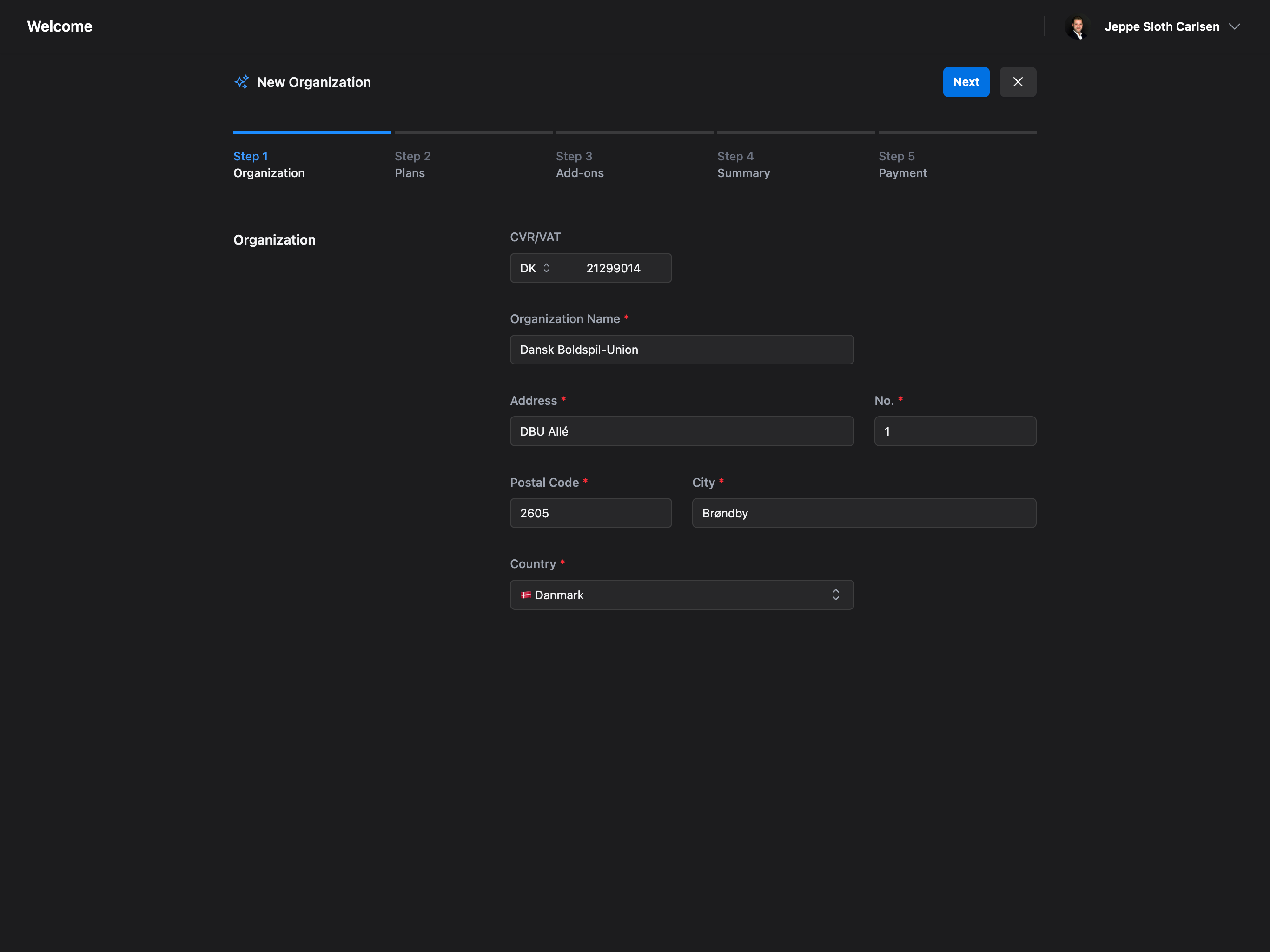Click the Address field containing DBU Allé
This screenshot has width=1270, height=952.
coord(681,431)
